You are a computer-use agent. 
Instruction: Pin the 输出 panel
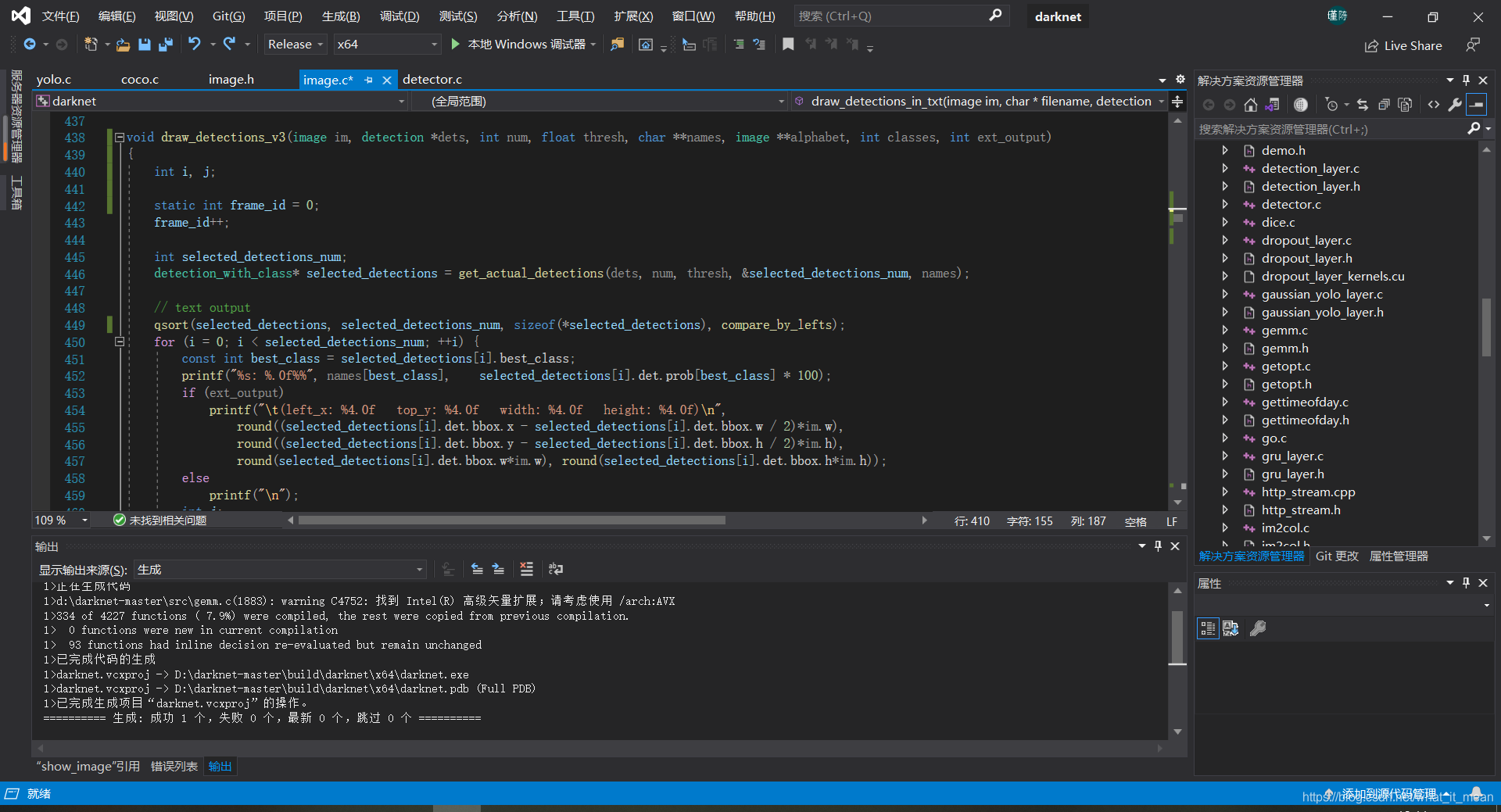[x=1158, y=546]
